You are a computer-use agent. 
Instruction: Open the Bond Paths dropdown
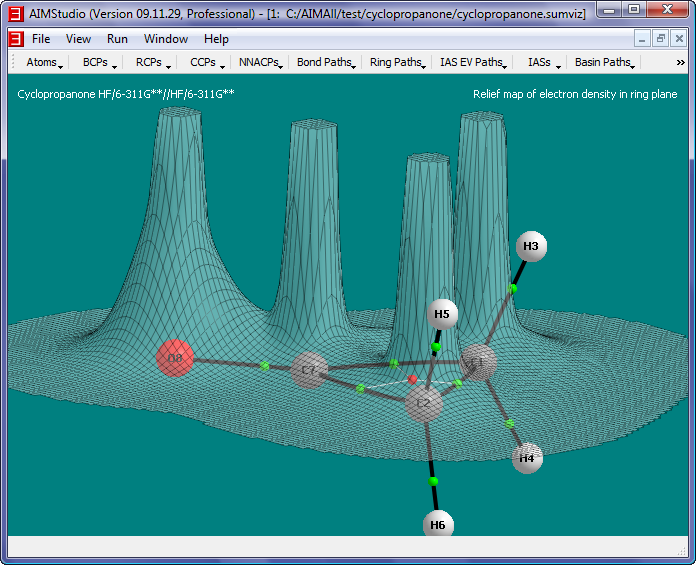tap(327, 62)
